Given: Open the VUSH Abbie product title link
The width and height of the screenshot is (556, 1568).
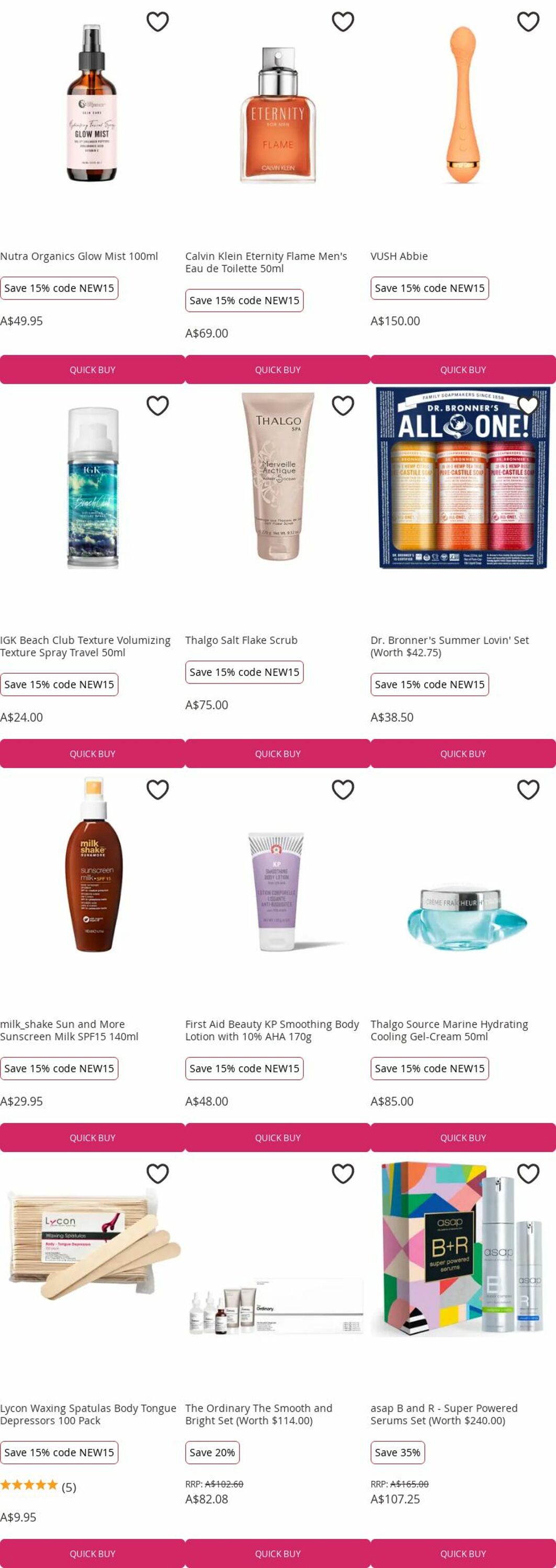Looking at the screenshot, I should tap(399, 256).
